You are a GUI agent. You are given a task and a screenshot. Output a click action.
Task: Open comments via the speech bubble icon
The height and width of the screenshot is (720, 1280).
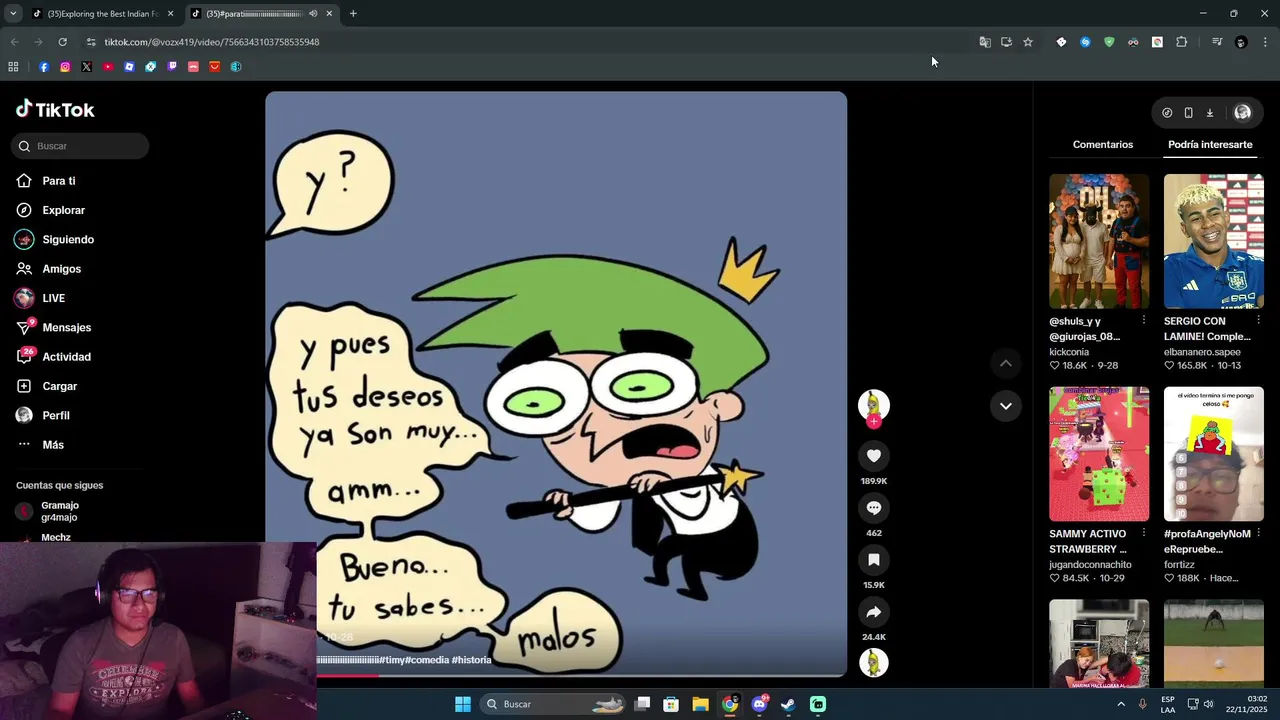tap(873, 508)
